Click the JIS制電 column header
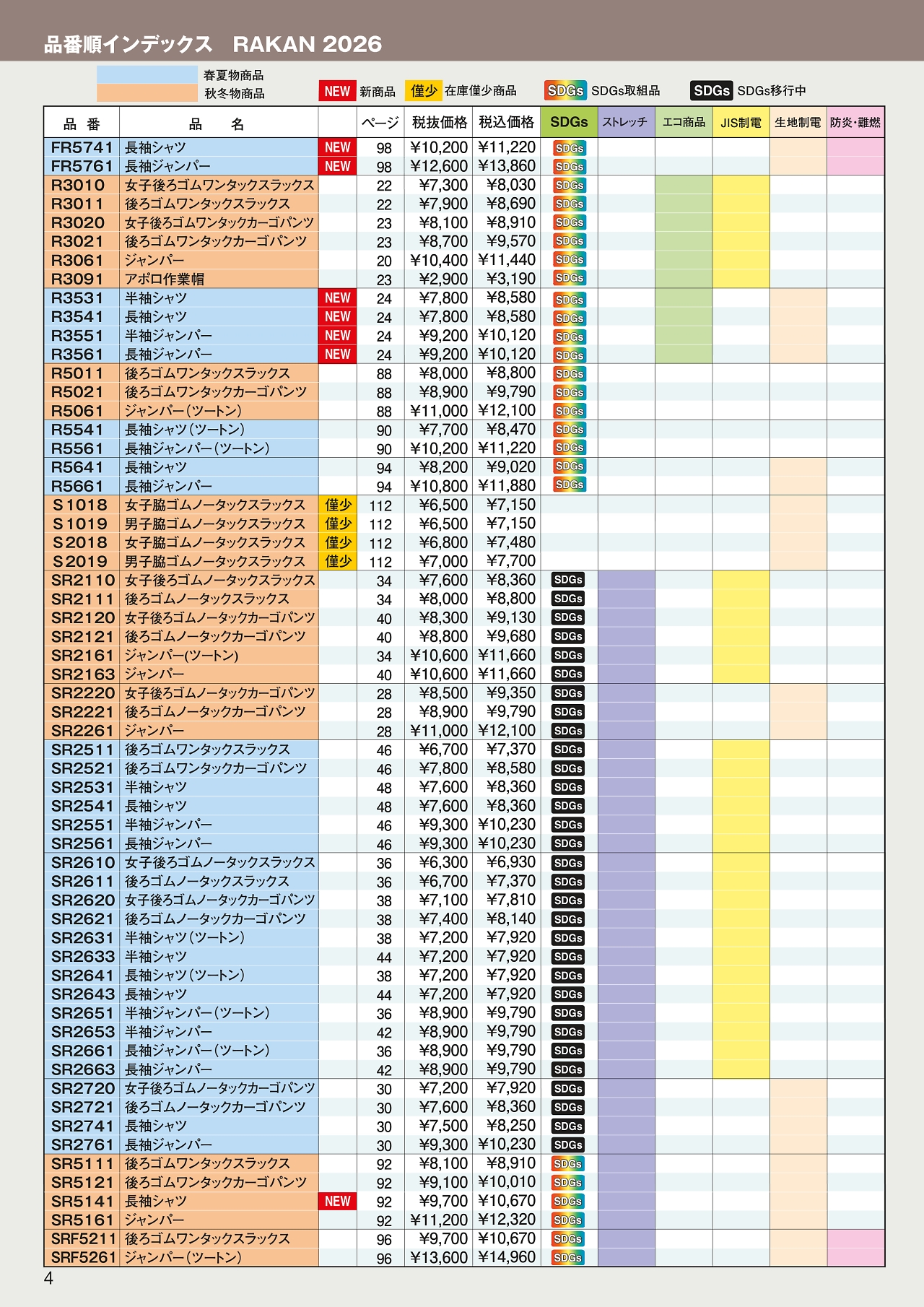Viewport: 924px width, 1307px height. point(741,123)
